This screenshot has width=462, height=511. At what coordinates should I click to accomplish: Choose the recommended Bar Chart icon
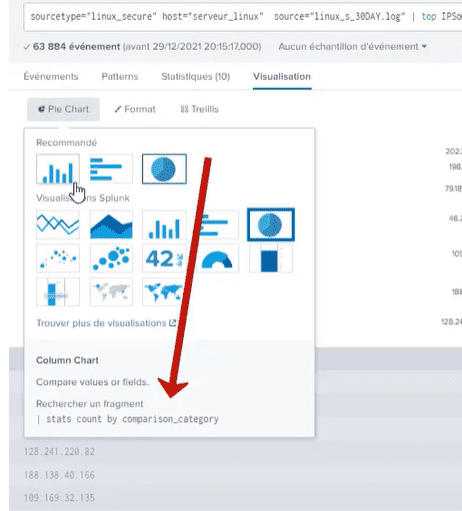tap(111, 169)
